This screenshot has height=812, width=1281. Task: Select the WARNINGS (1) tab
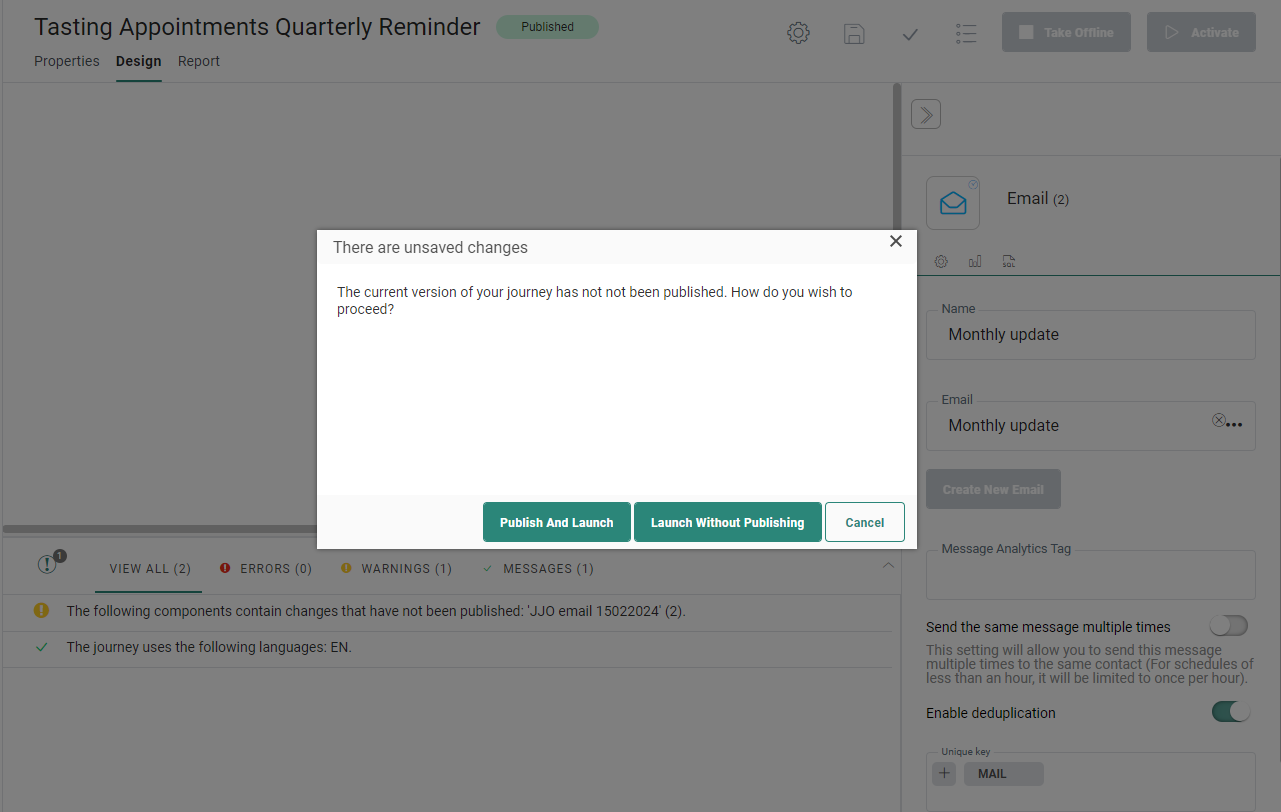[397, 569]
